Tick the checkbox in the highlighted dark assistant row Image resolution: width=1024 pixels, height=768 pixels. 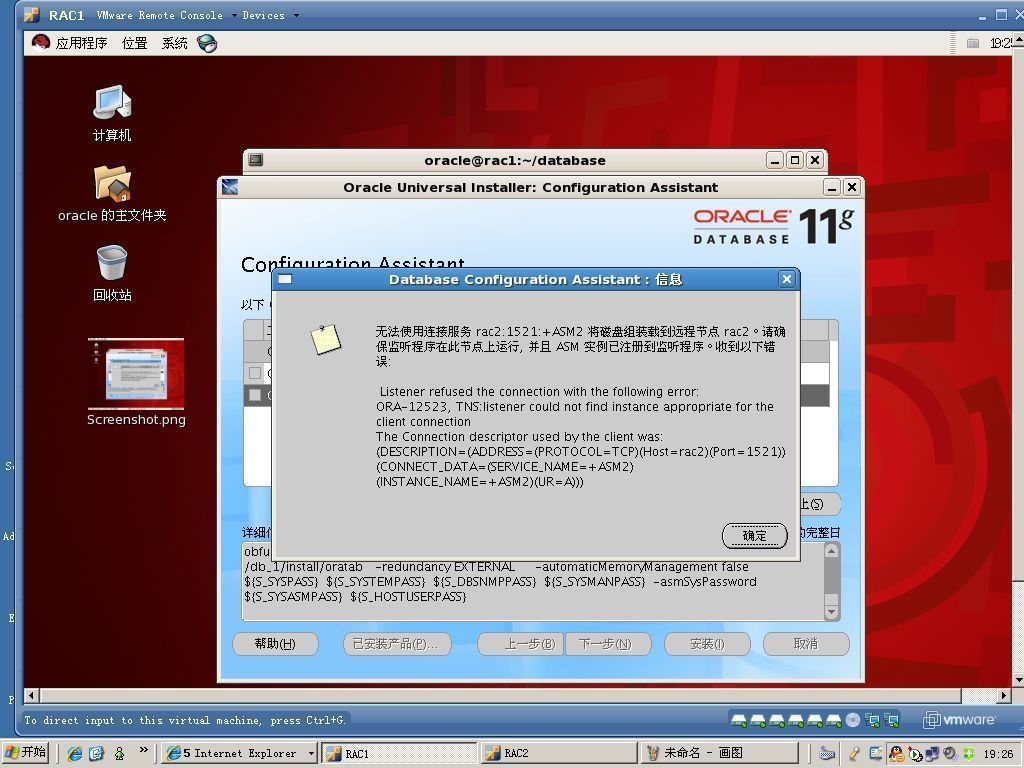coord(255,395)
